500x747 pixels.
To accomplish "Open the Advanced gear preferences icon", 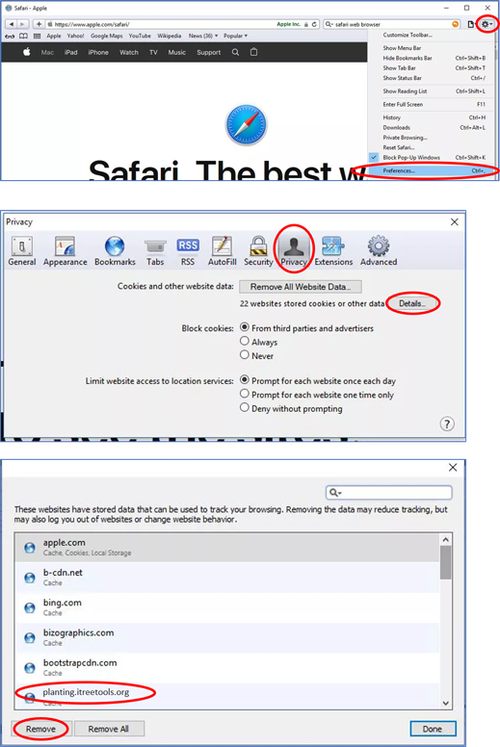I will 379,251.
